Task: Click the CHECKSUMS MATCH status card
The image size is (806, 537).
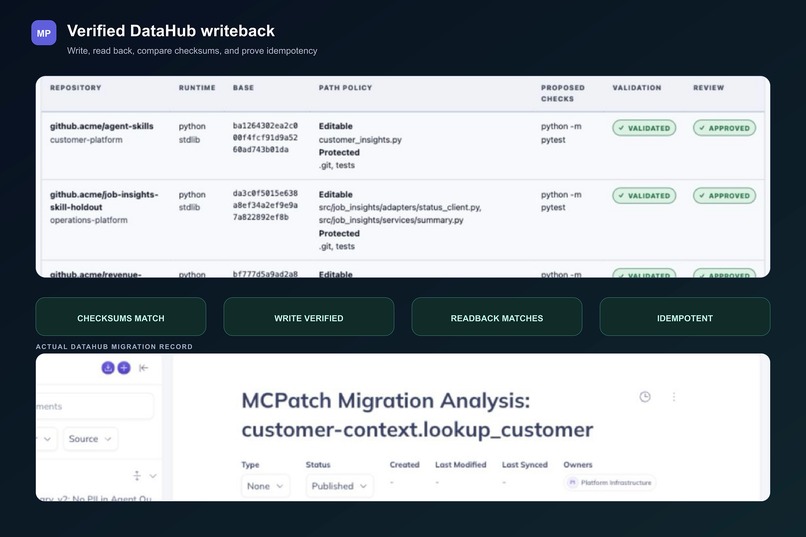Action: click(121, 318)
